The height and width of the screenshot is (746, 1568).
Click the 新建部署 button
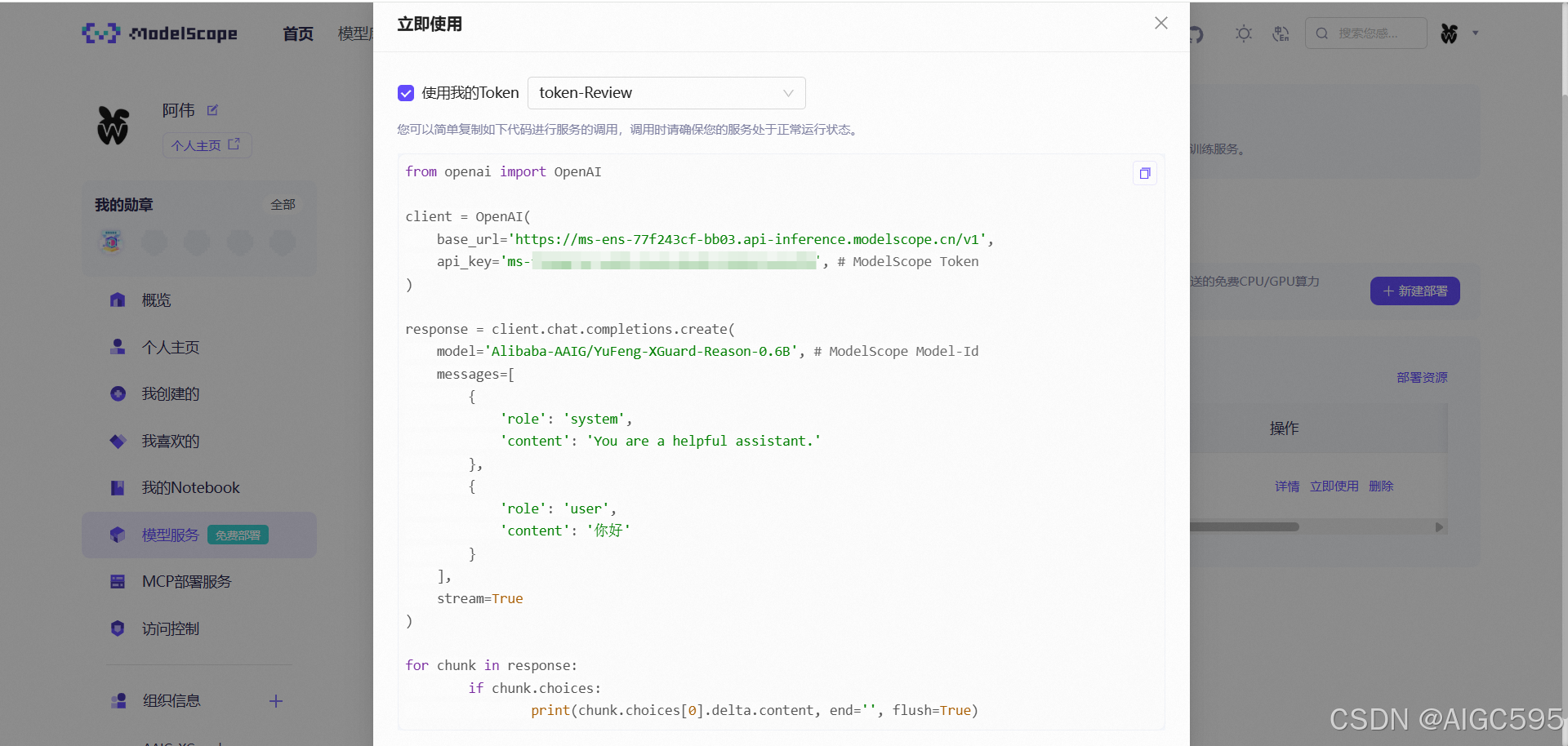pyautogui.click(x=1415, y=291)
